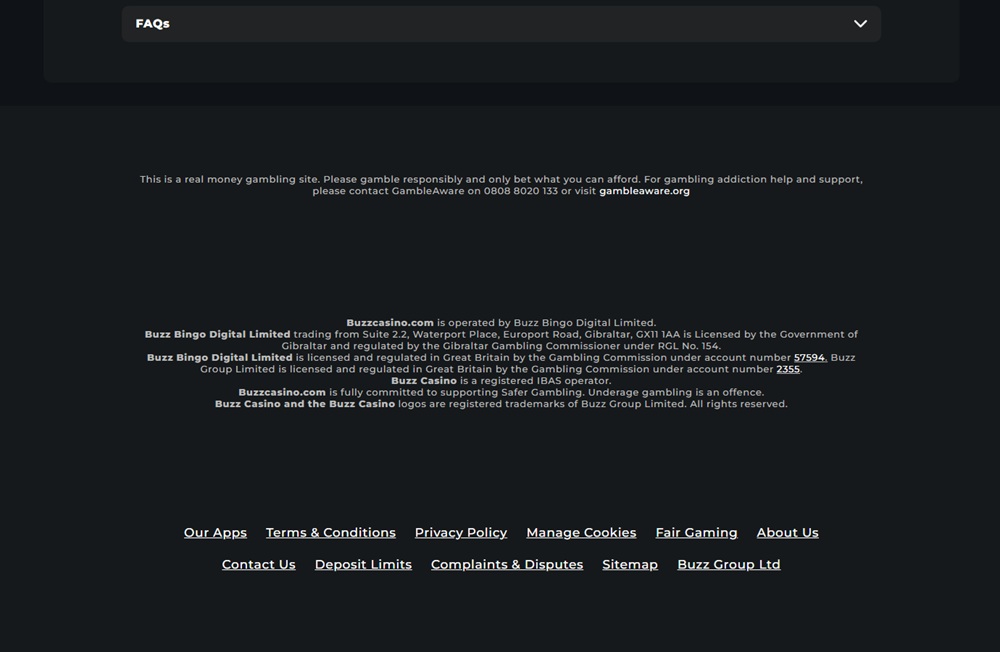The width and height of the screenshot is (1000, 652).
Task: Click the bold Buzzcasino.com operated-by text
Action: 390,323
